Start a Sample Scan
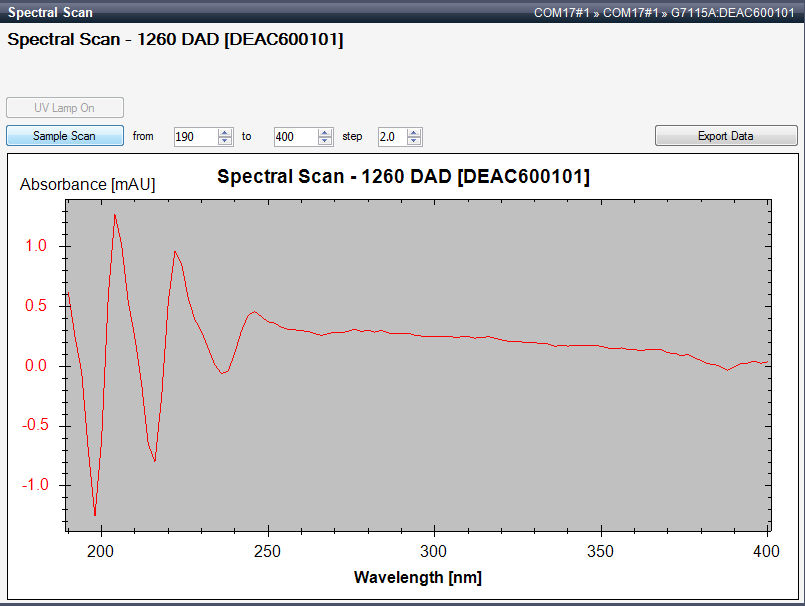 [64, 136]
